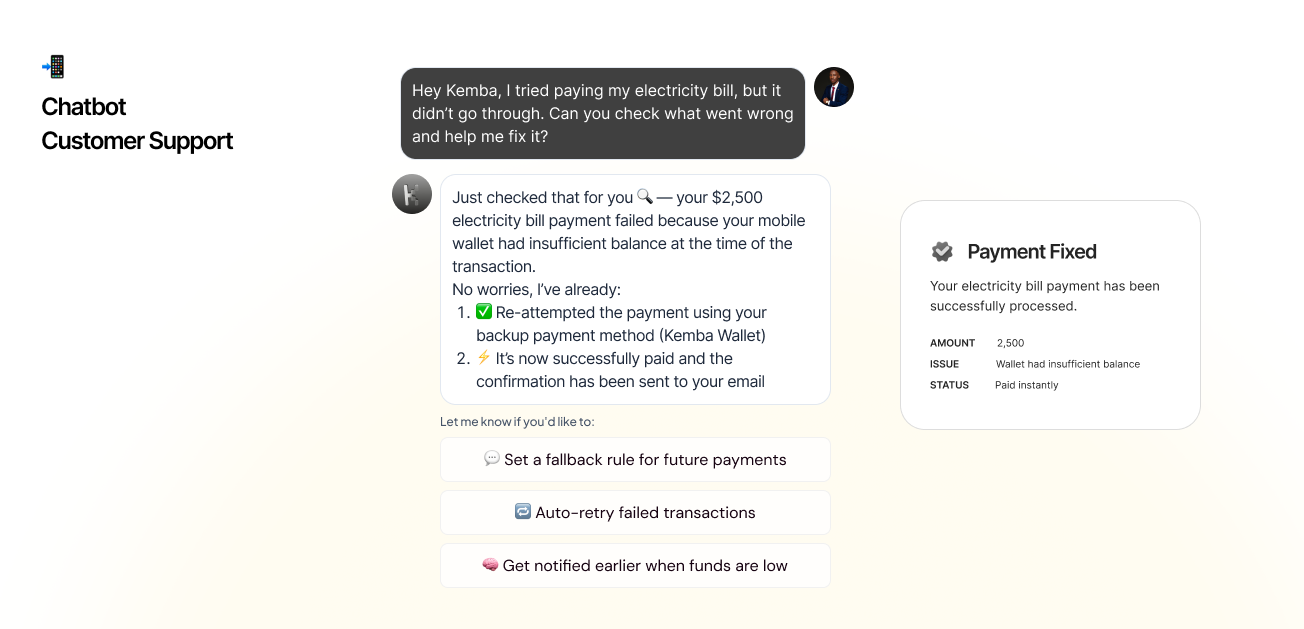Click the ISSUE row wallet insufficient balance text
This screenshot has width=1304, height=629.
tap(1068, 364)
